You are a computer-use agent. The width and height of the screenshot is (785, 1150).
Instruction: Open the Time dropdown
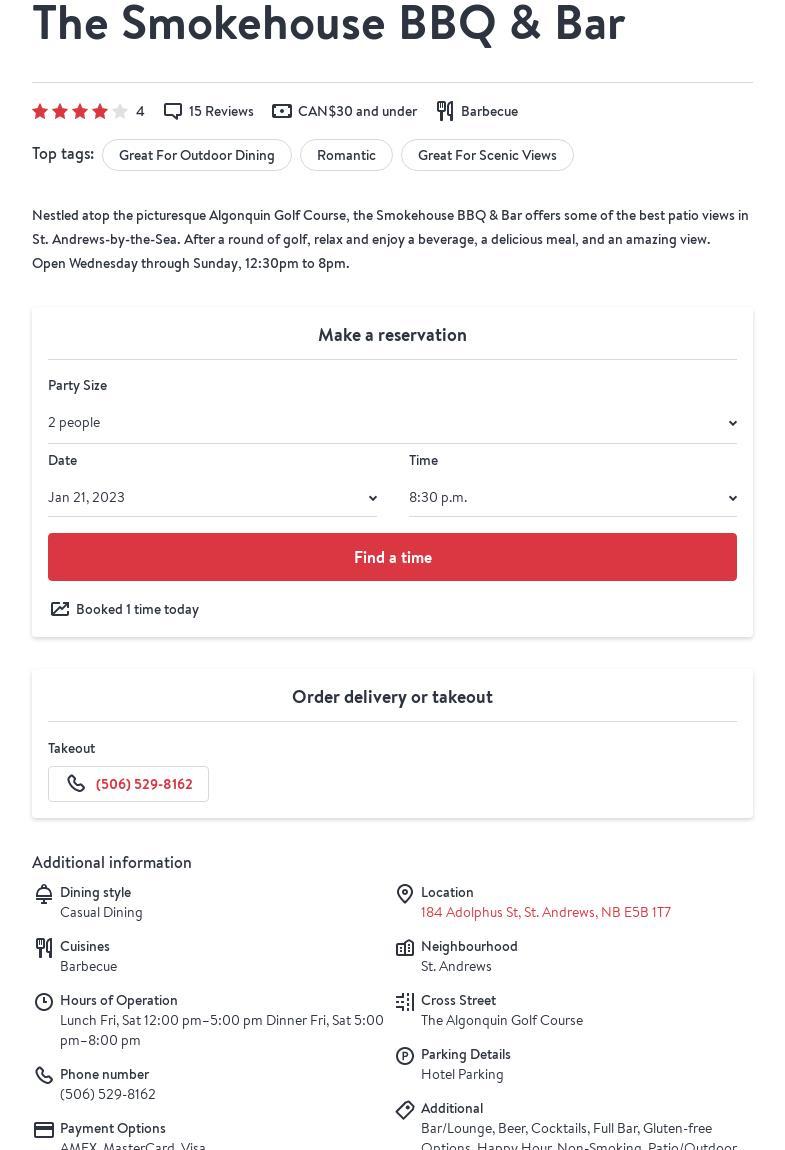click(x=572, y=498)
